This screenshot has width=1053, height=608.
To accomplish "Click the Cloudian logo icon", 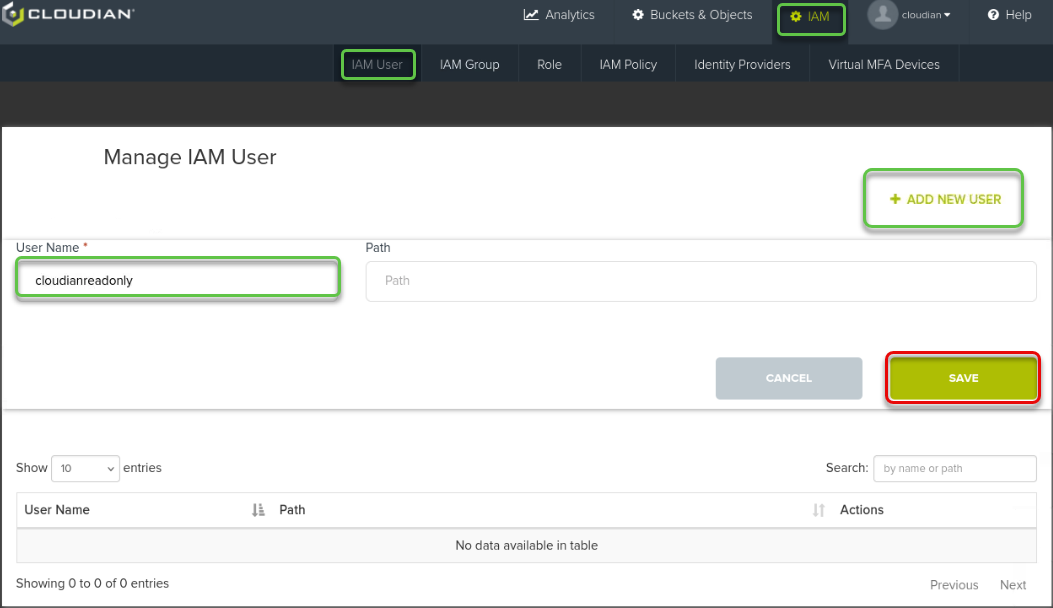I will pyautogui.click(x=12, y=16).
